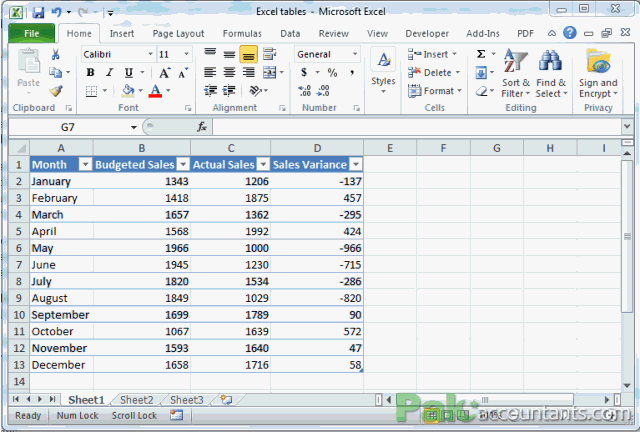Increase font size with Grow Font
640x432 pixels.
click(x=164, y=73)
